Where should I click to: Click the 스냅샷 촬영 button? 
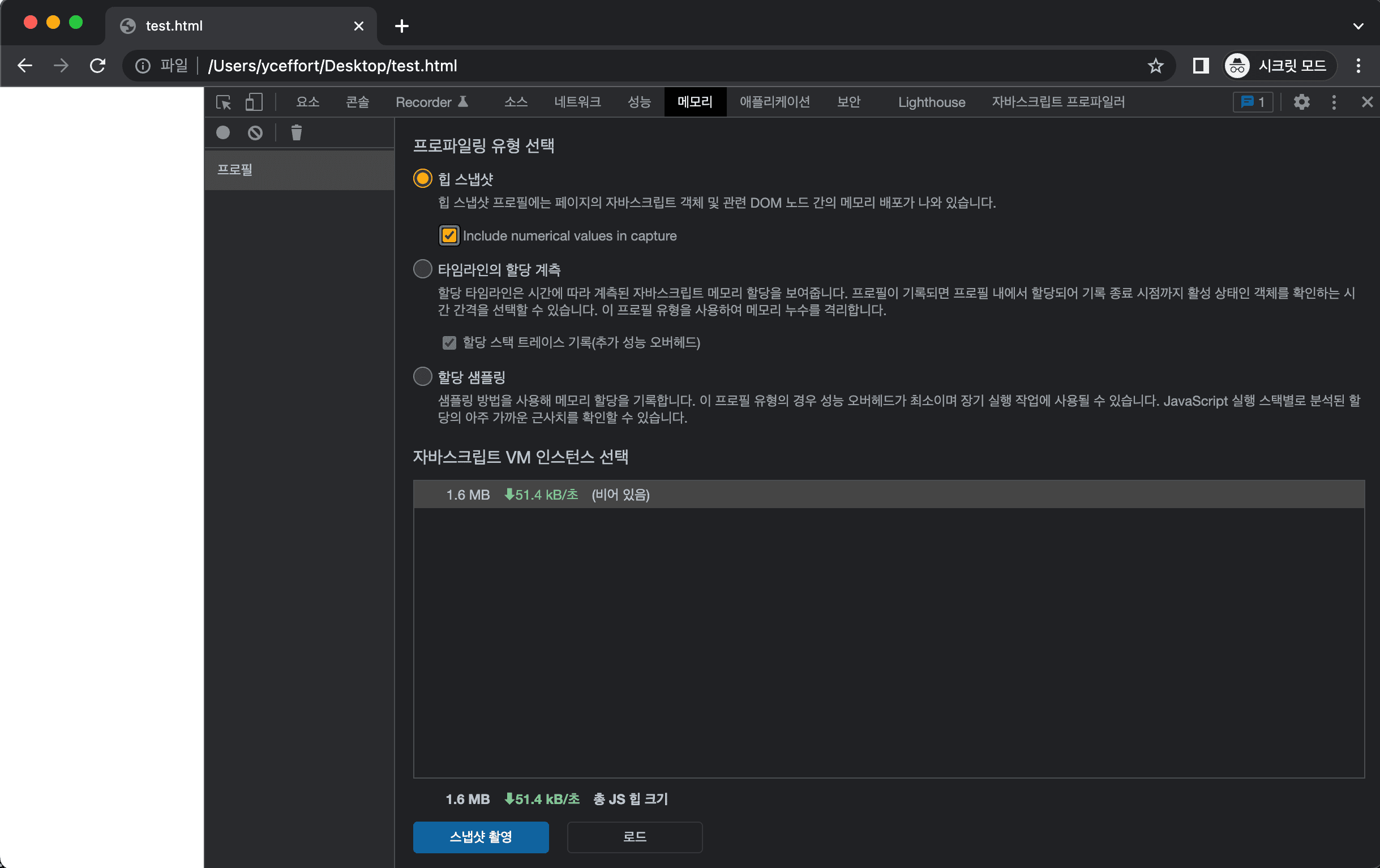pos(481,836)
